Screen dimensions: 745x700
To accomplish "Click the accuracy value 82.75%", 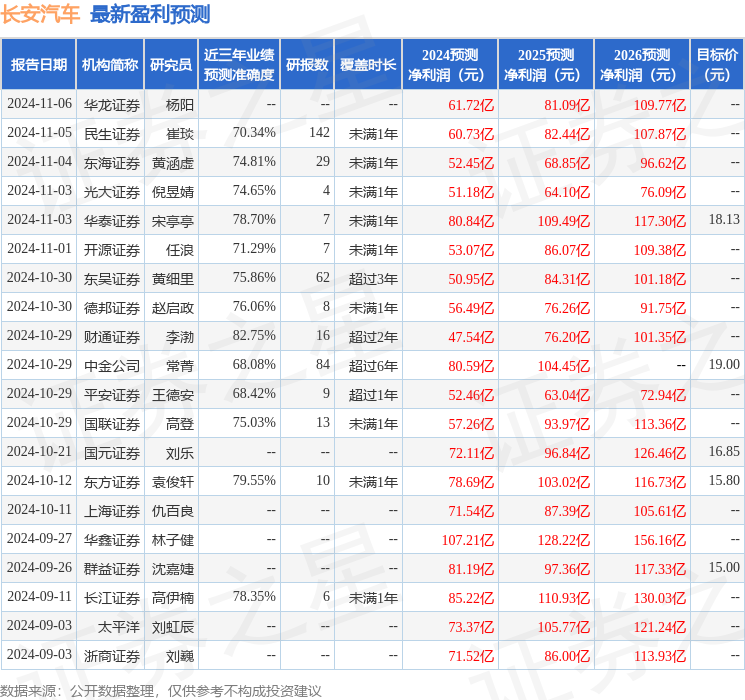I will (254, 336).
